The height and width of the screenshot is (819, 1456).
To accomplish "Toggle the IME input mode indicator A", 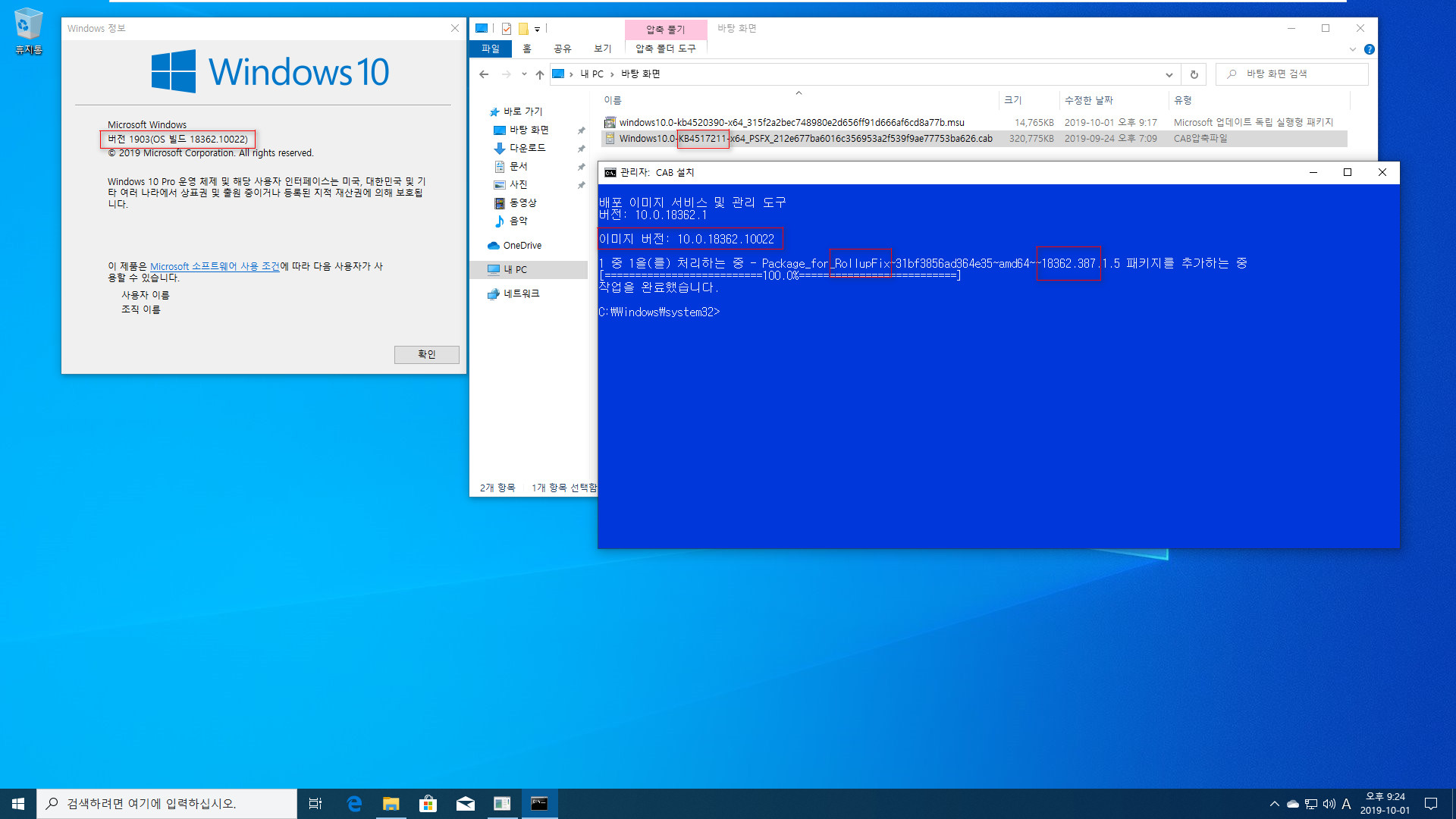I will coord(1347,804).
